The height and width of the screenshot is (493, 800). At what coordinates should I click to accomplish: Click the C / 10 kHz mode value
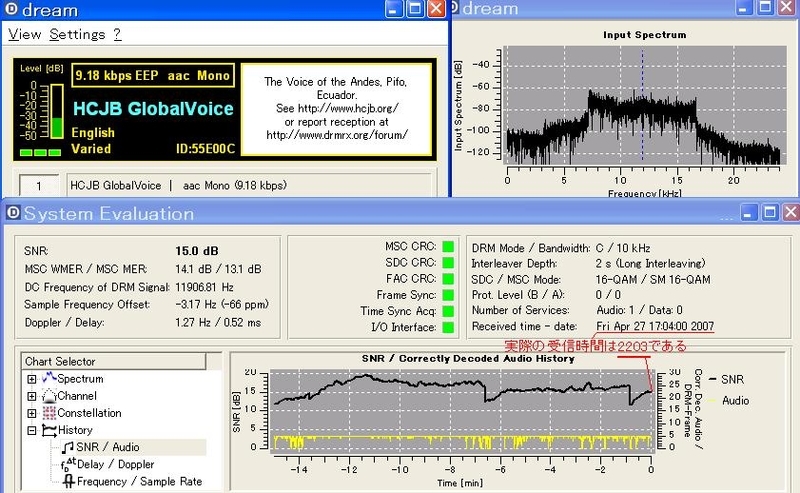tap(623, 248)
